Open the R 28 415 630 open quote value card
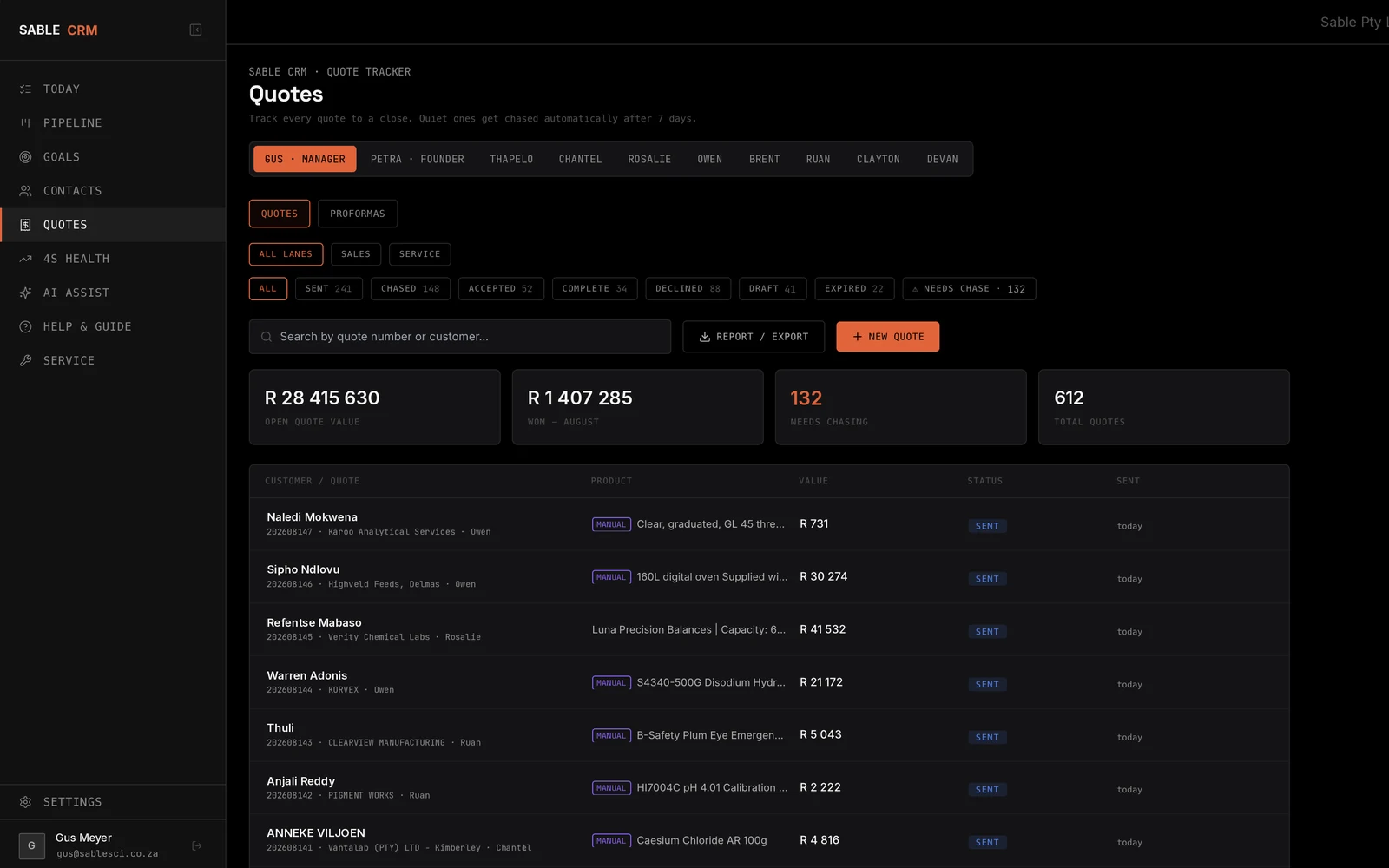1389x868 pixels. tap(375, 407)
